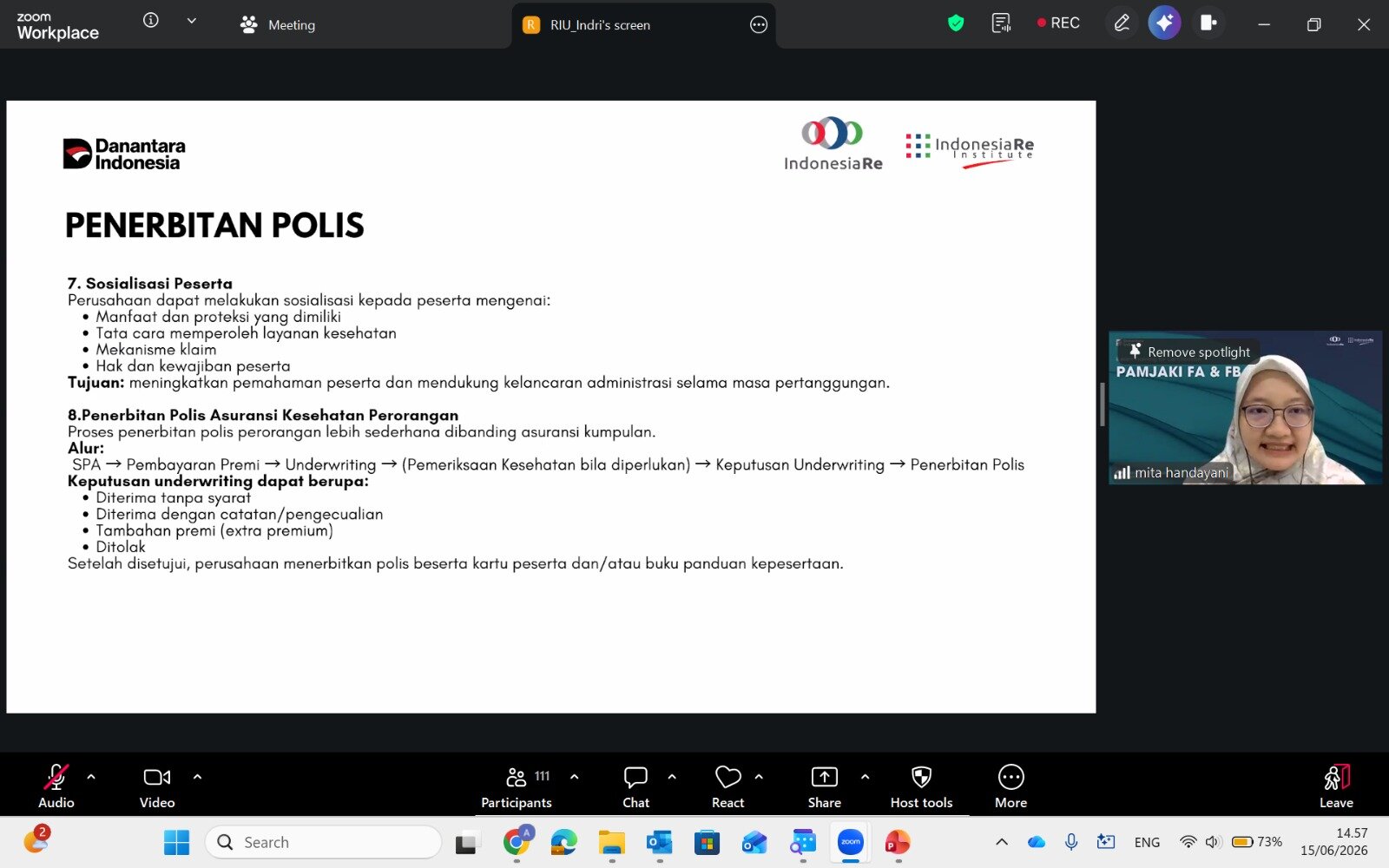Screen dimensions: 1389x868
Task: Open Microsoft Store from taskbar
Action: pyautogui.click(x=707, y=843)
